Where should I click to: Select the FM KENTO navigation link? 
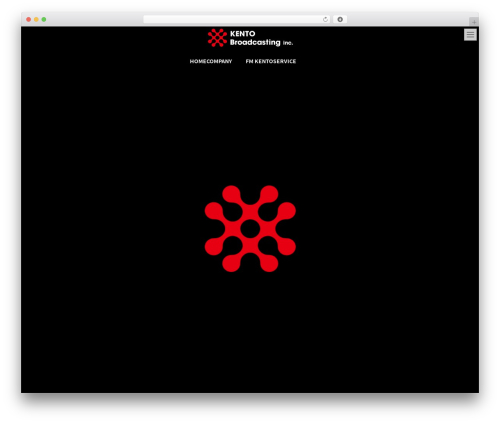coord(259,61)
